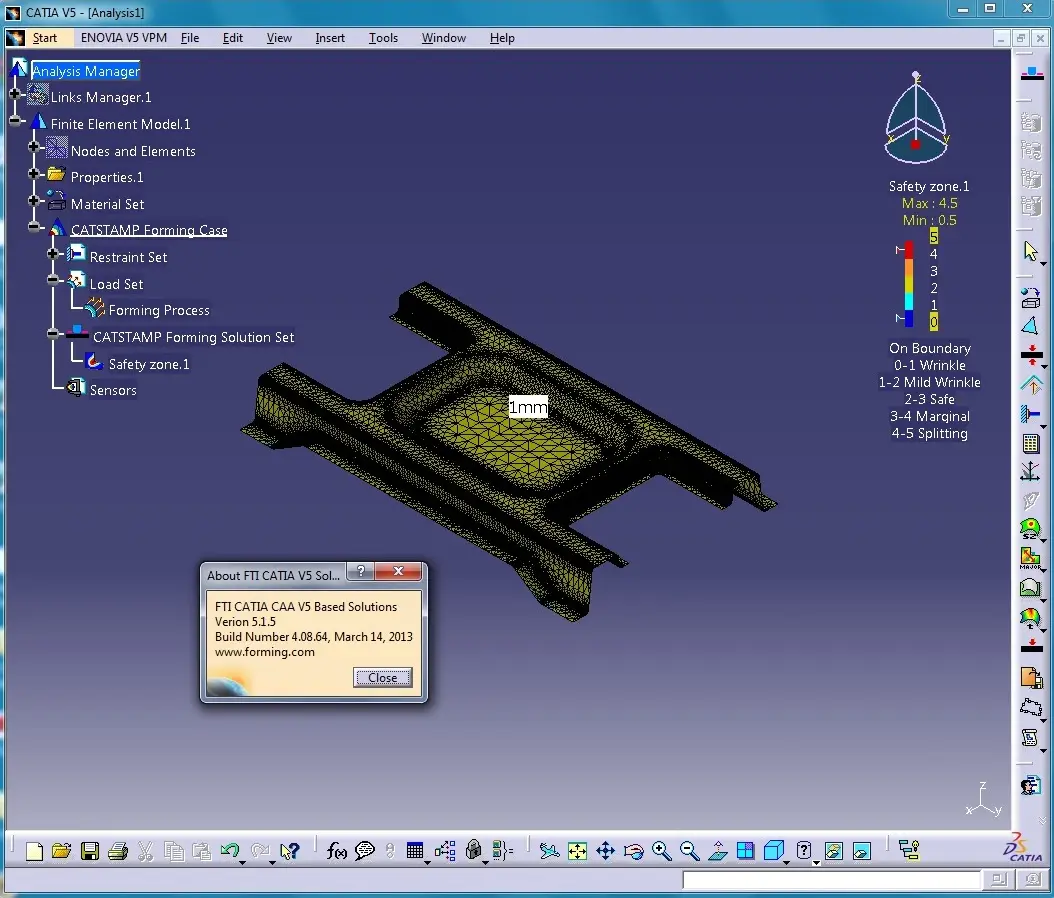Fit All In view
Image resolution: width=1054 pixels, height=898 pixels.
point(577,851)
